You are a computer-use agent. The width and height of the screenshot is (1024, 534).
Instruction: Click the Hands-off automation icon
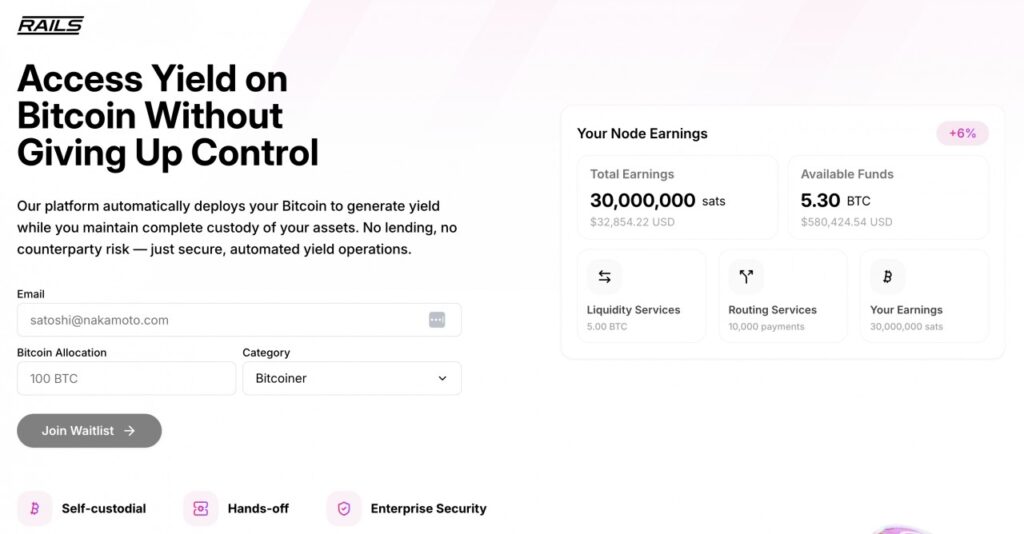(200, 509)
